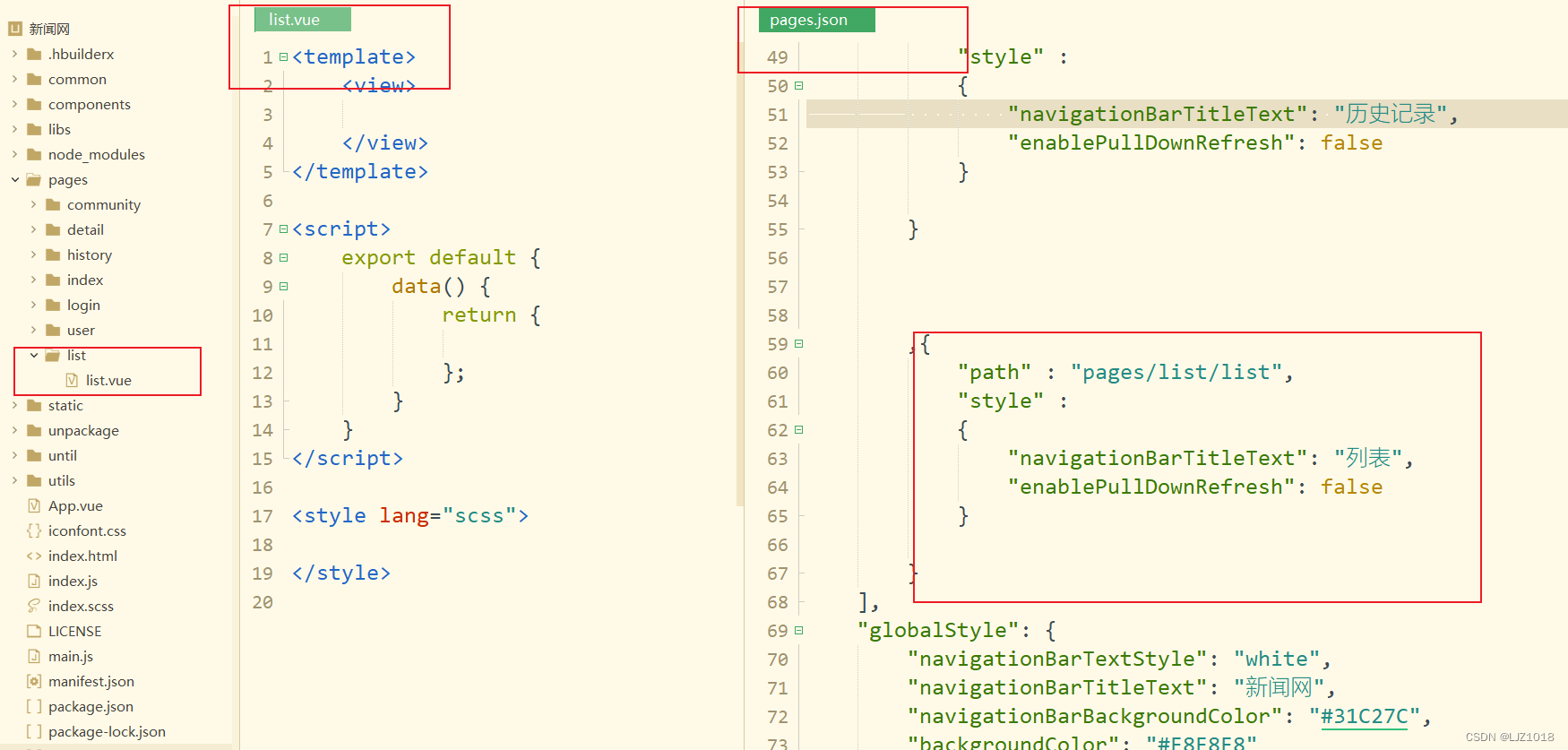Open main.js from the project tree

click(x=70, y=656)
